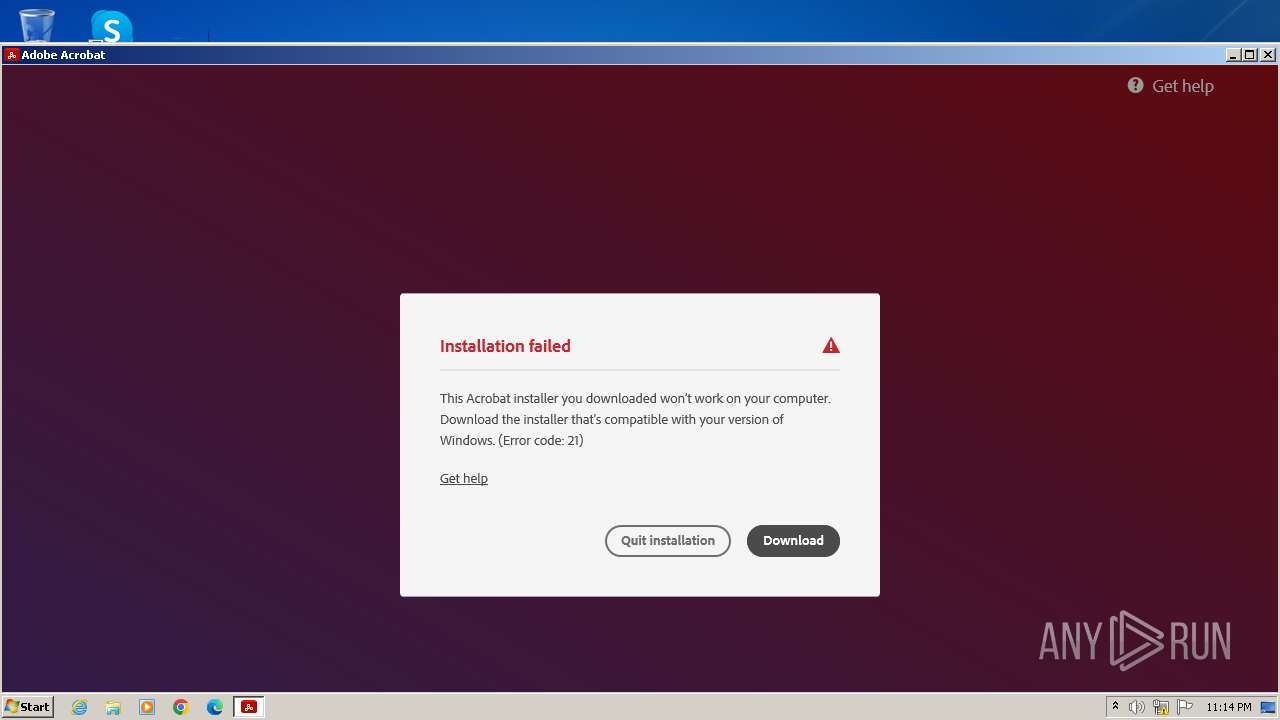This screenshot has height=720, width=1280.
Task: Select Adobe Acrobat installer taskbar button
Action: (249, 707)
